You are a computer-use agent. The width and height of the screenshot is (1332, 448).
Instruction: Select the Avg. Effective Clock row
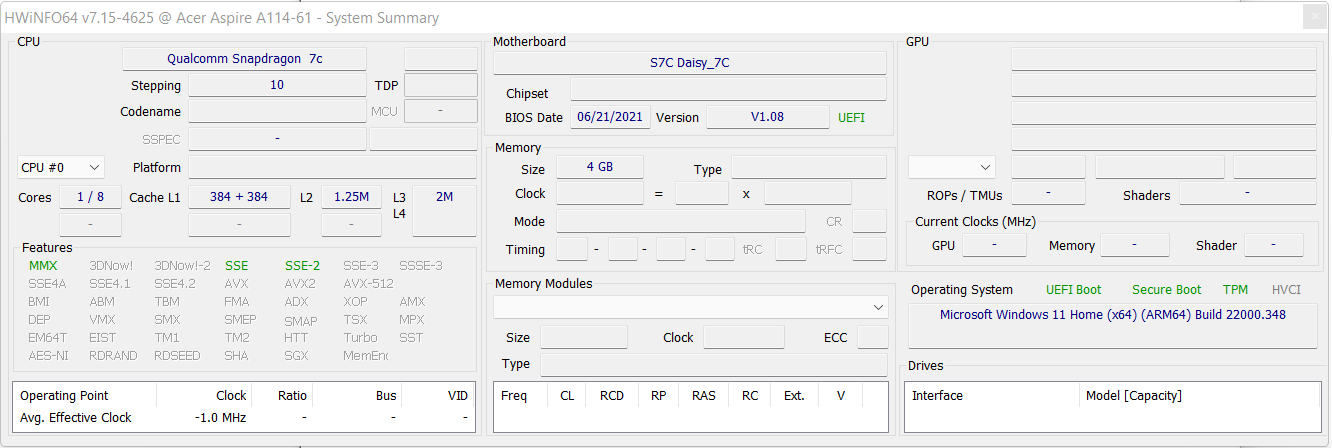76,418
